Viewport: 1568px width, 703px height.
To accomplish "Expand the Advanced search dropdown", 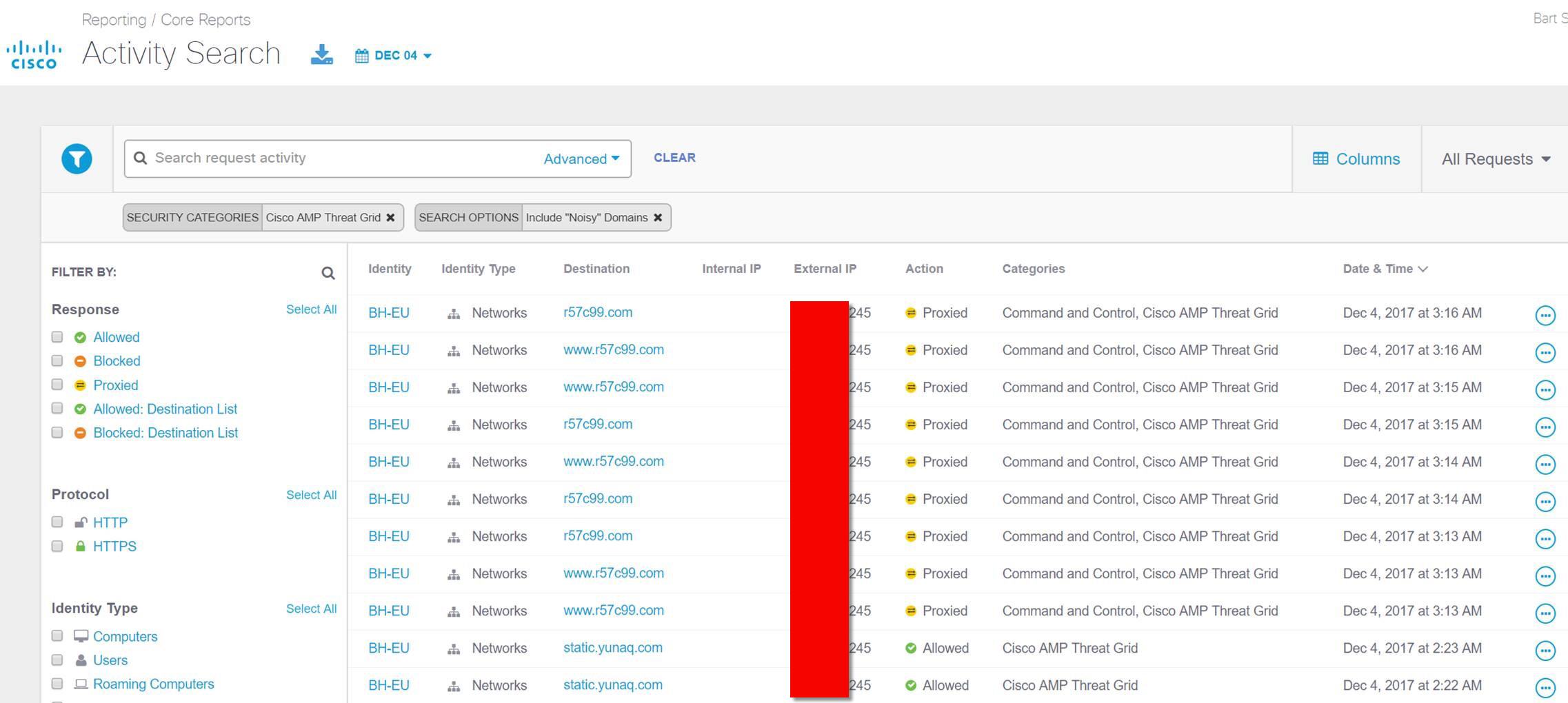I will [x=581, y=159].
